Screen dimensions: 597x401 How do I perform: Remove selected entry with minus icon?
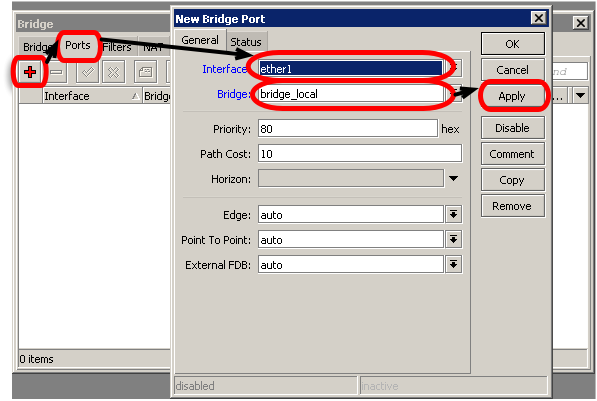(56, 72)
